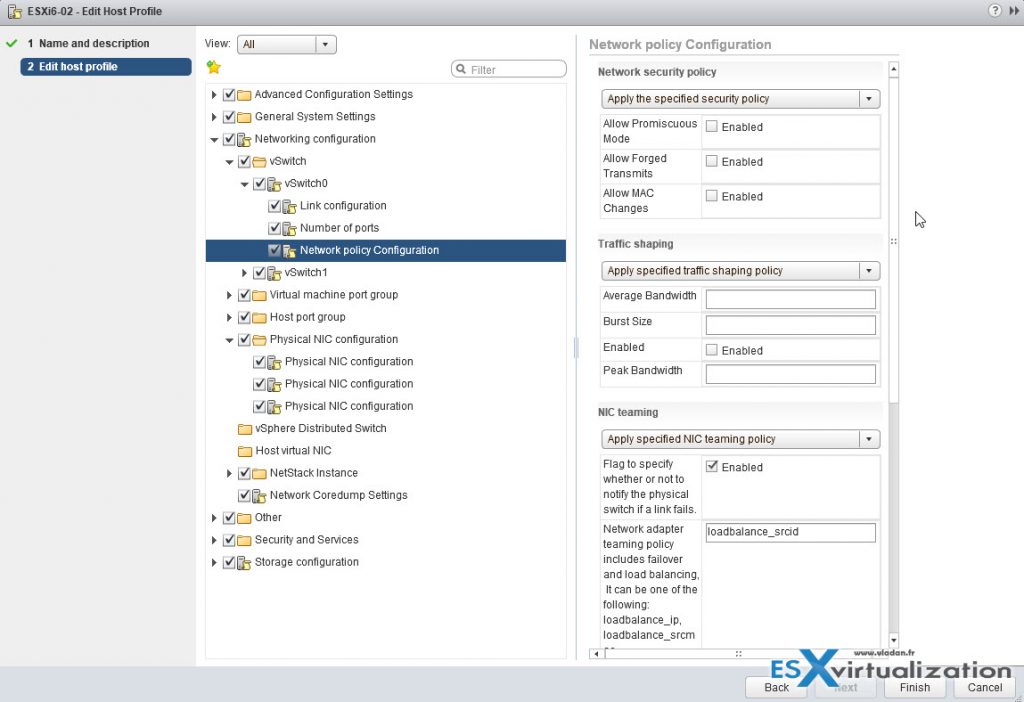The height and width of the screenshot is (702, 1024).
Task: Toggle Allow Forged Transmits checkbox
Action: click(x=712, y=161)
